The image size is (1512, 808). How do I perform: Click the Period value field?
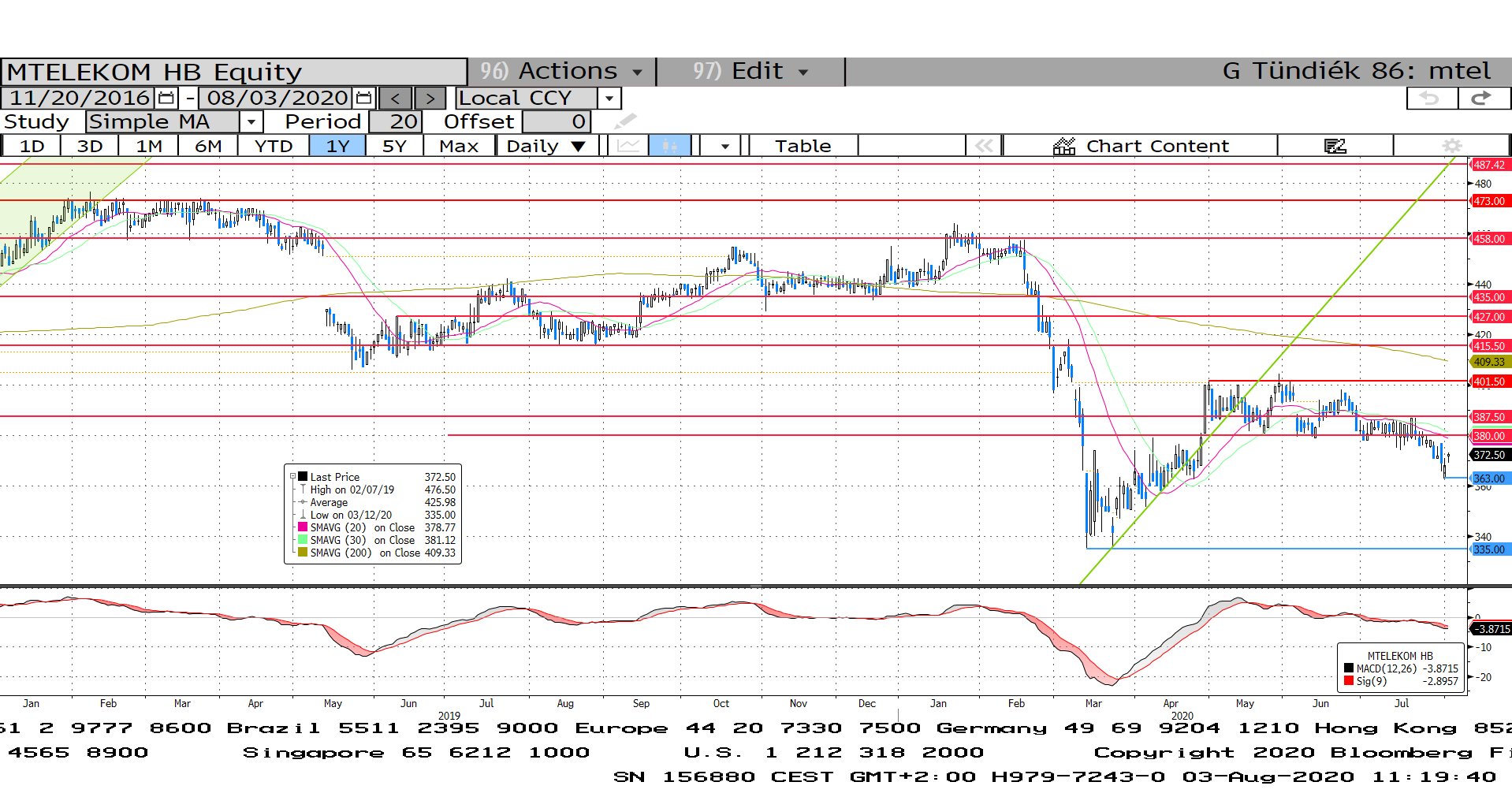pyautogui.click(x=395, y=121)
